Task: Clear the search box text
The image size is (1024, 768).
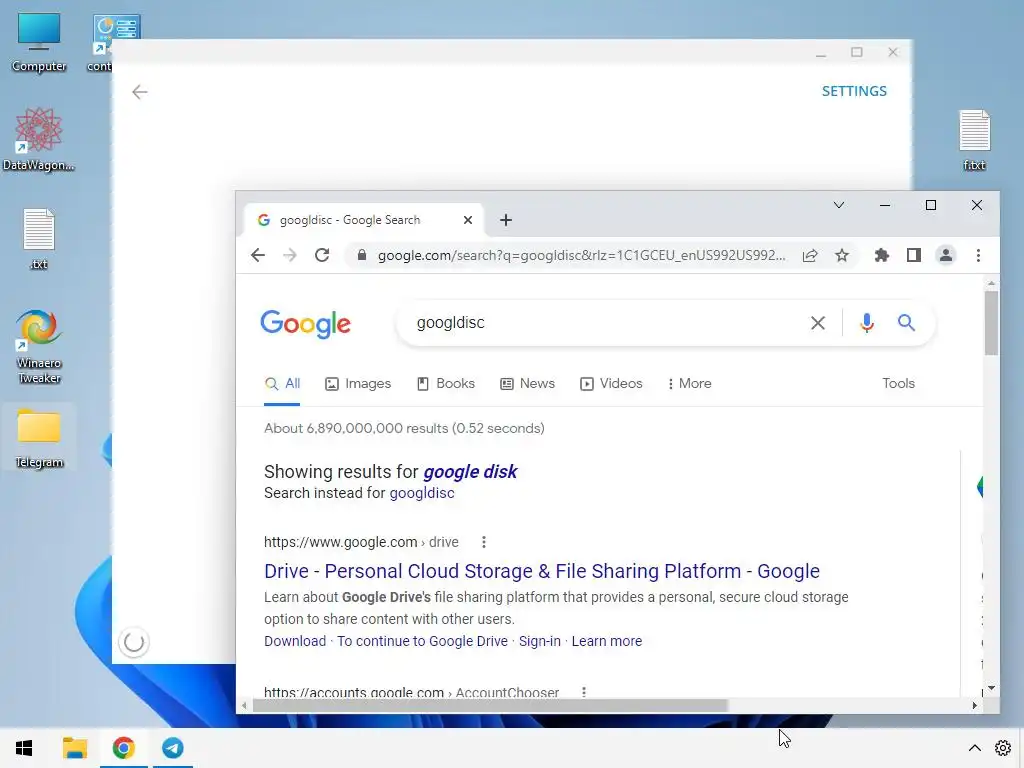Action: [x=818, y=323]
